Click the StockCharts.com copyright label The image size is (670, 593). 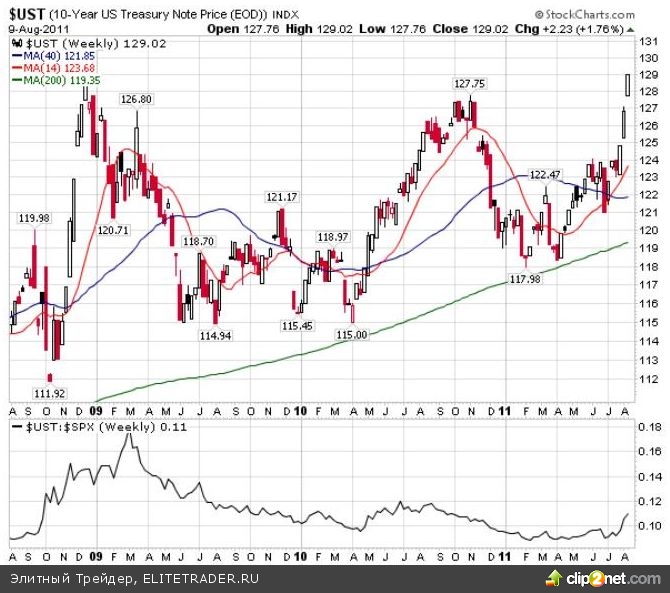coord(585,15)
